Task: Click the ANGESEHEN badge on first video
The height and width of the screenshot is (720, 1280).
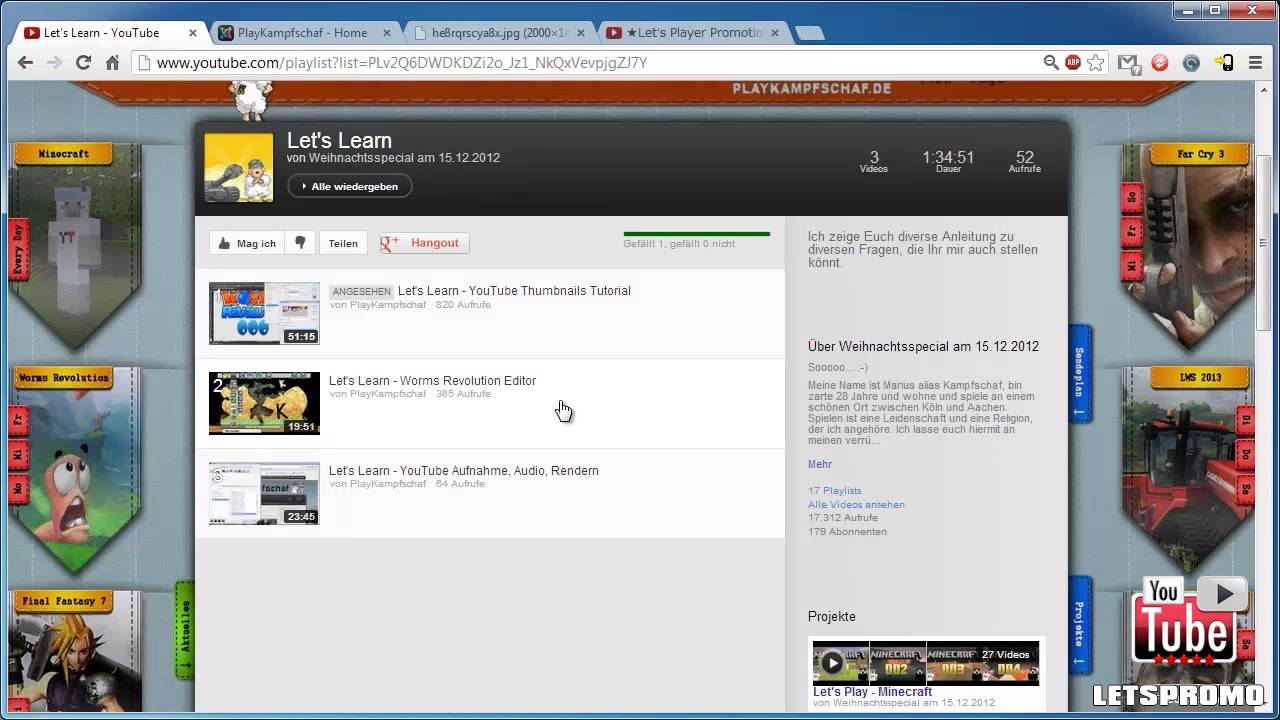Action: tap(361, 292)
